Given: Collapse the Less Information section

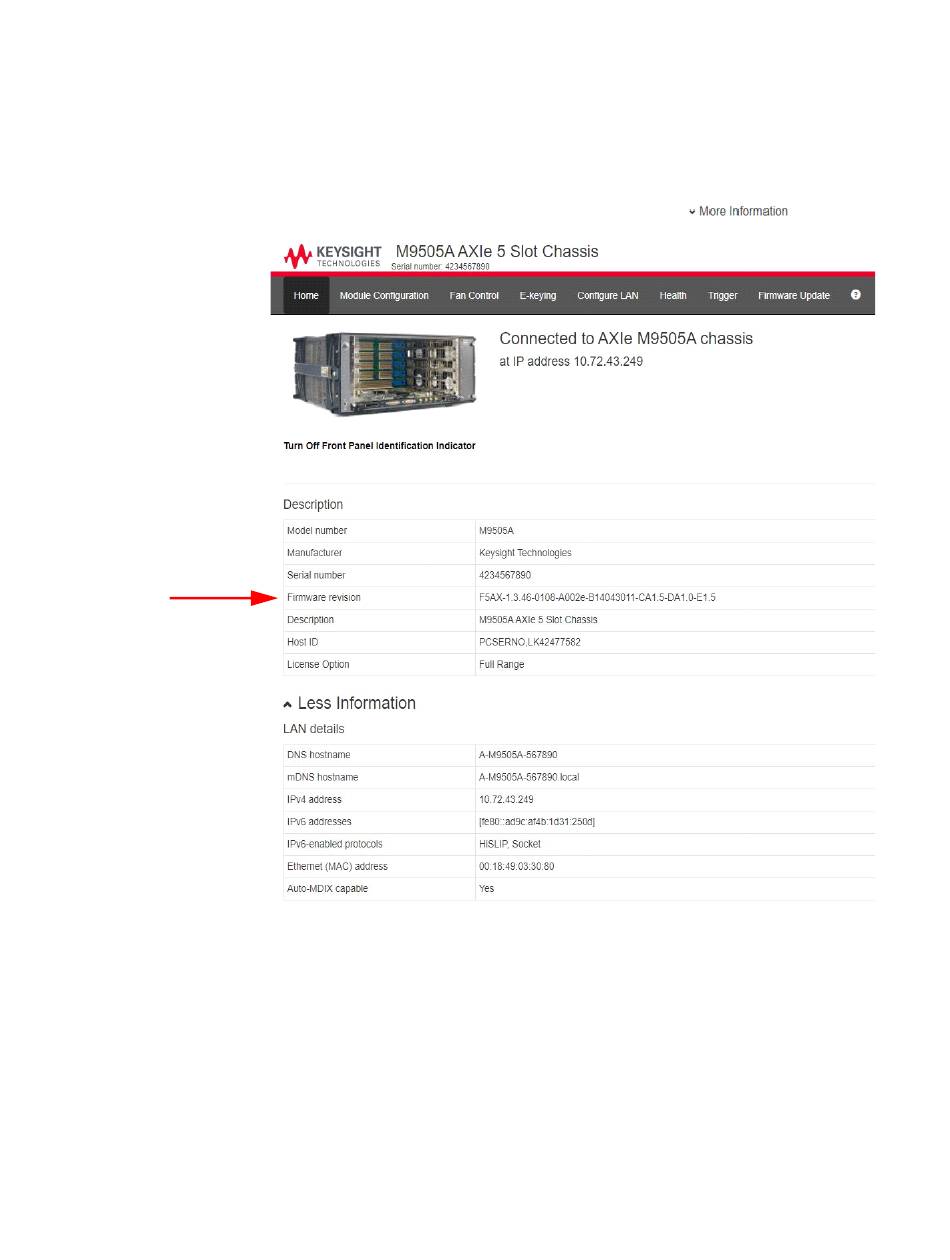Looking at the screenshot, I should tap(350, 703).
